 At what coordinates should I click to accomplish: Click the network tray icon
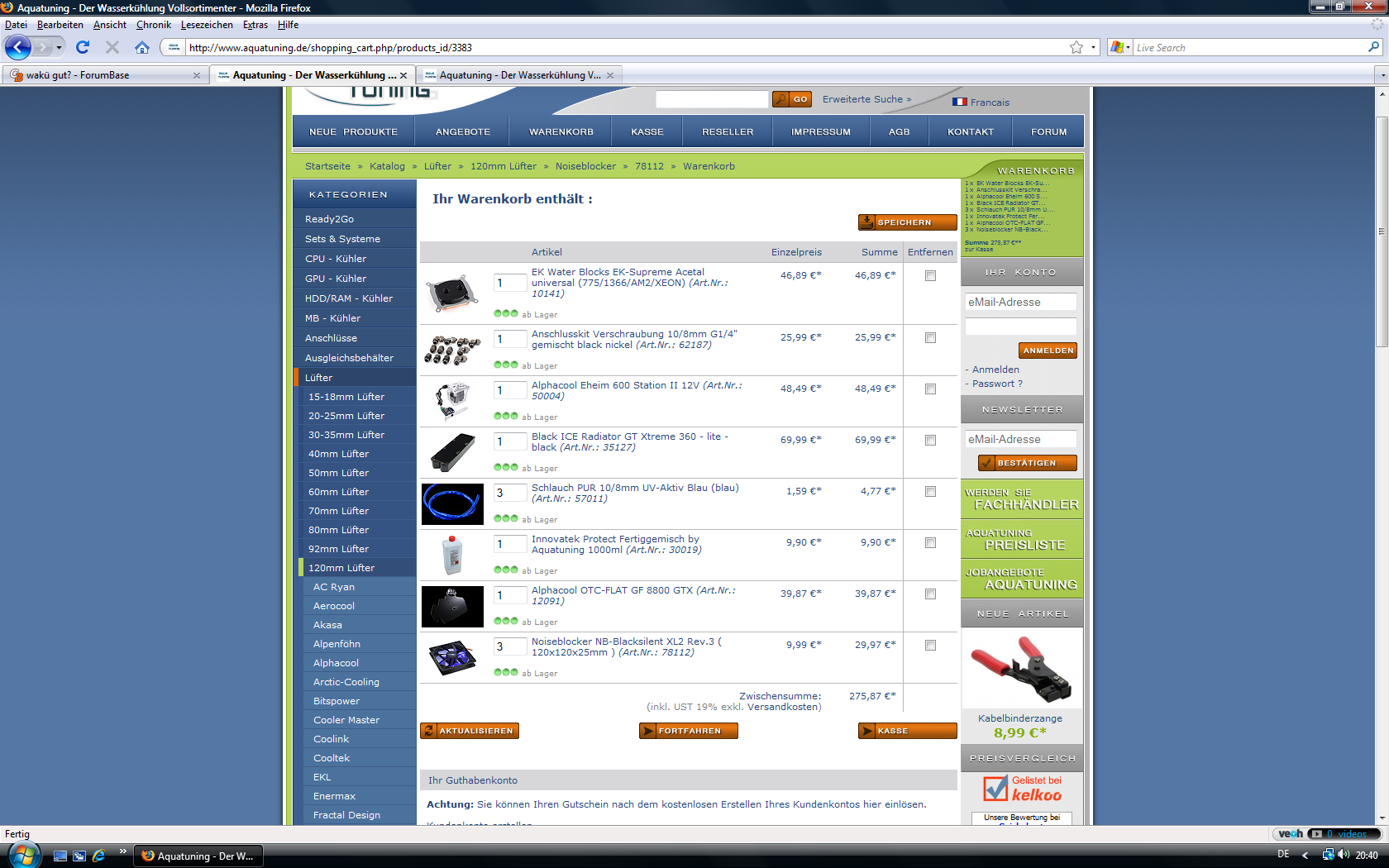point(1327,855)
